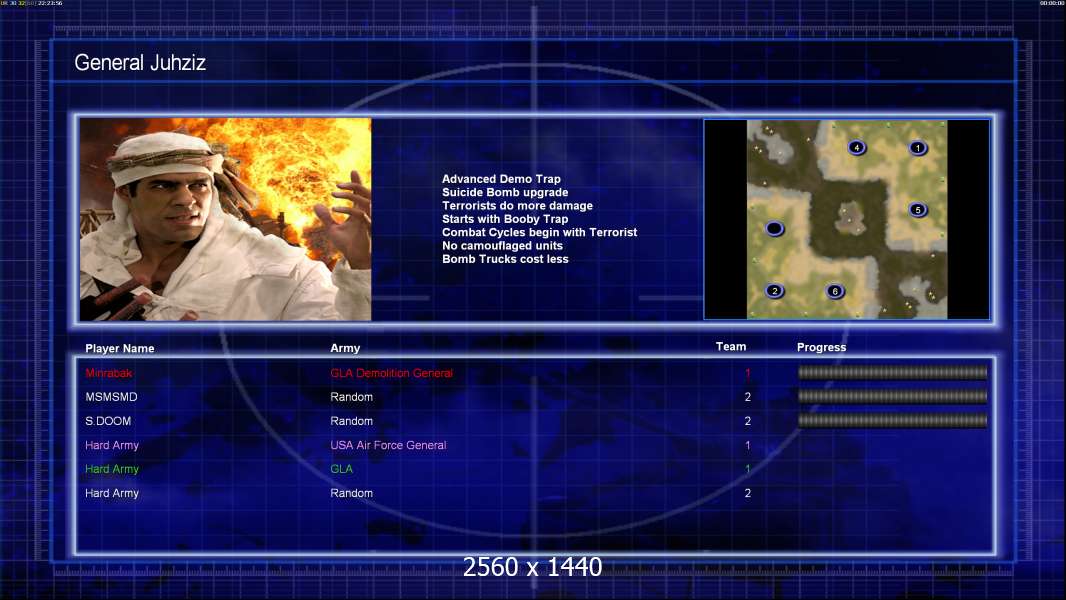The image size is (1066, 600).
Task: Click USA Air Force General army entry
Action: tap(388, 445)
